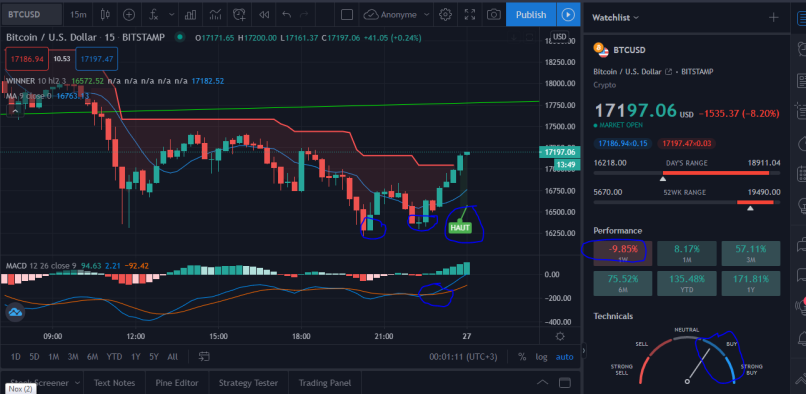
Task: Toggle the auto scale option
Action: coord(564,356)
